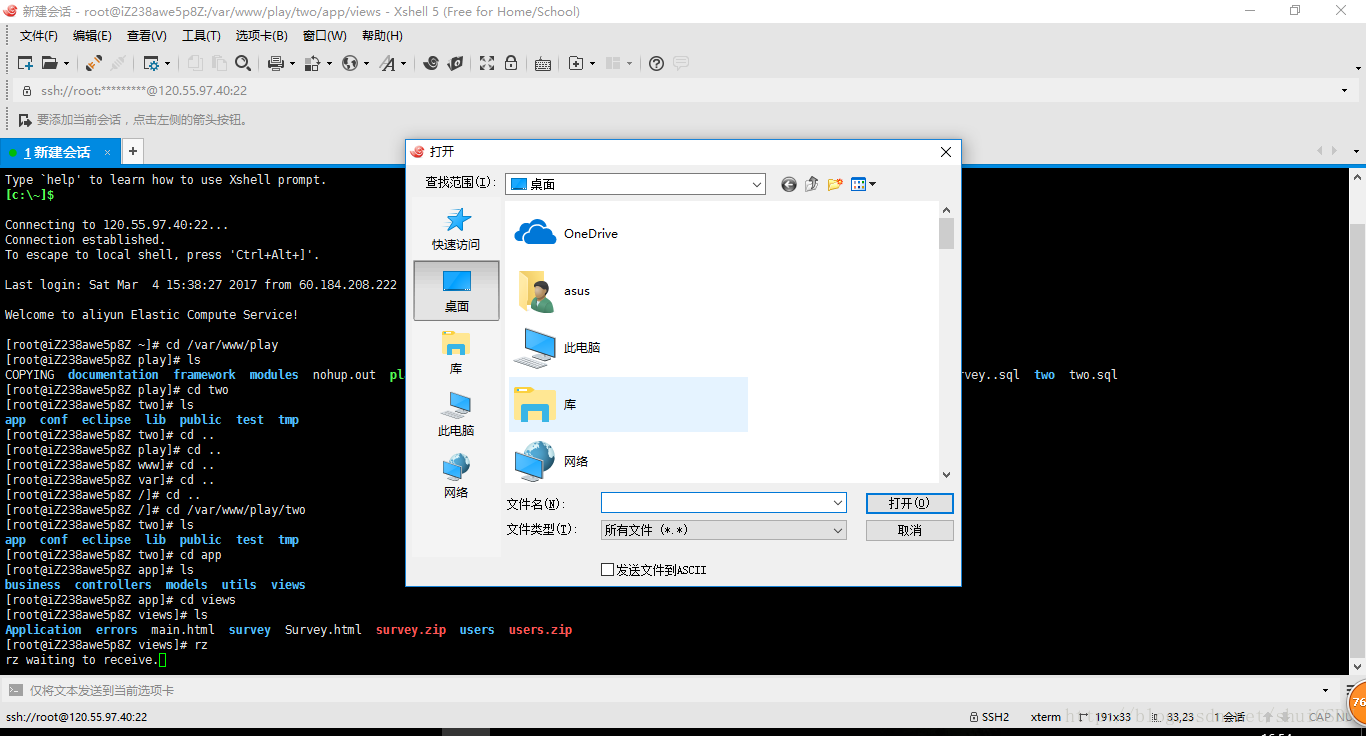Add a new tab with plus button
The image size is (1366, 736).
click(133, 152)
